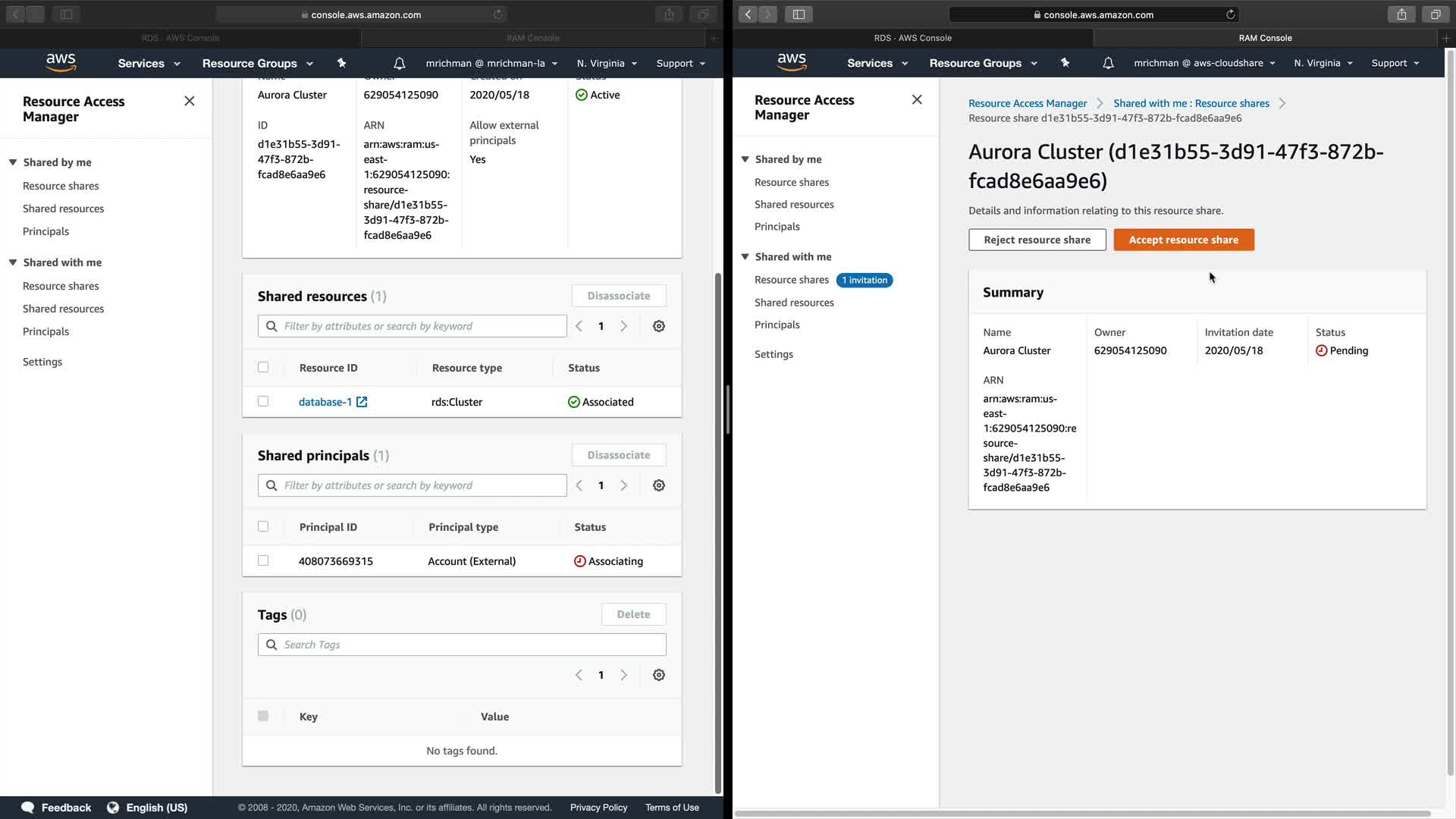Open external link icon next to database-1
This screenshot has height=819, width=1456.
[x=362, y=402]
